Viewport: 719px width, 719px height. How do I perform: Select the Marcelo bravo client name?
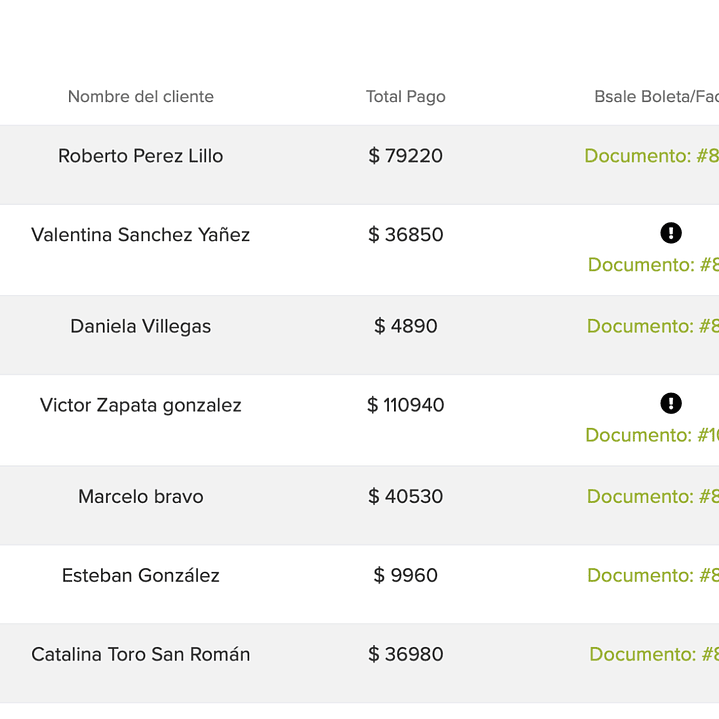pyautogui.click(x=141, y=496)
